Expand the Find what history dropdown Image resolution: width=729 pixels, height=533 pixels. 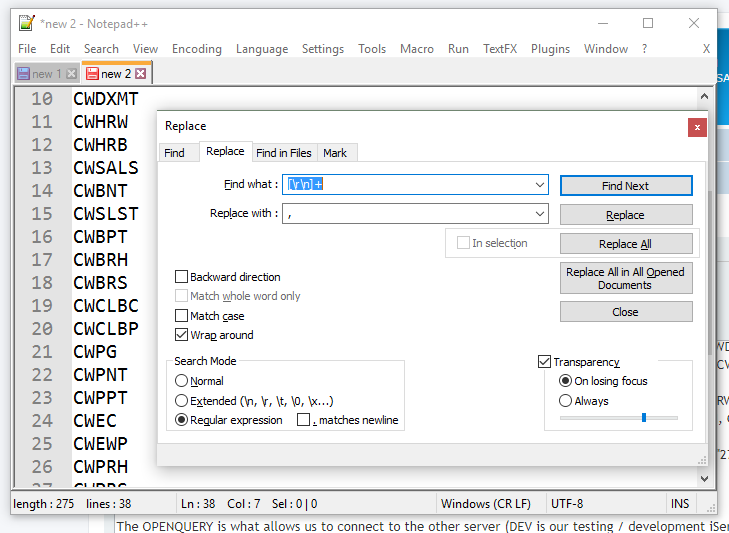click(540, 185)
